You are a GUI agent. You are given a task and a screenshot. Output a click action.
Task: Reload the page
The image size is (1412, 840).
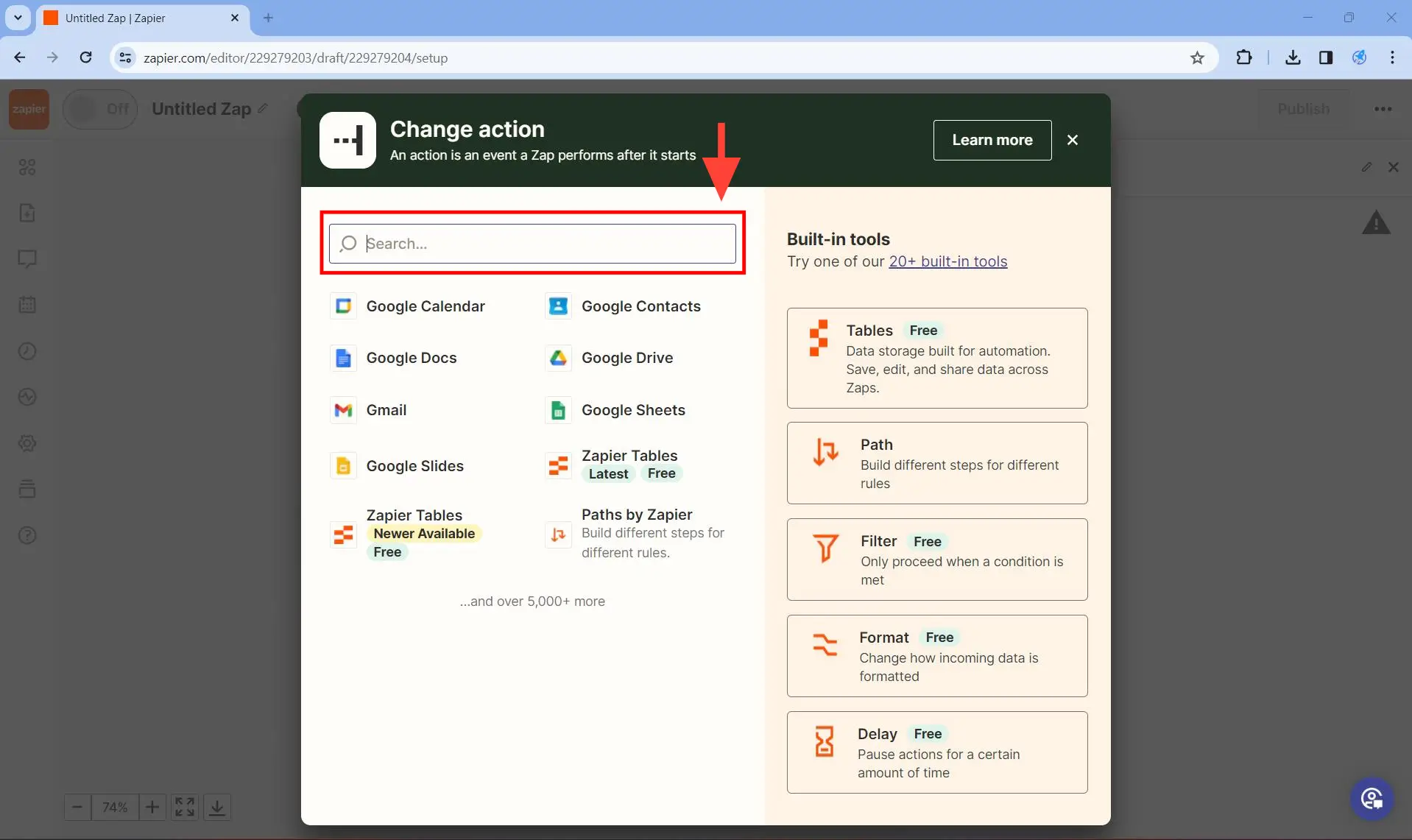(x=86, y=57)
